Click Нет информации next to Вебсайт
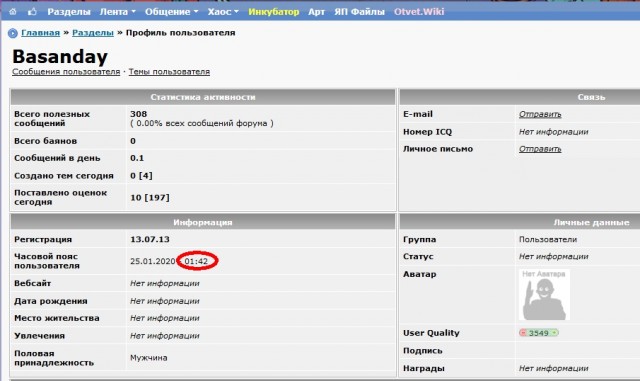Screen dimensions: 640x381 (165, 283)
